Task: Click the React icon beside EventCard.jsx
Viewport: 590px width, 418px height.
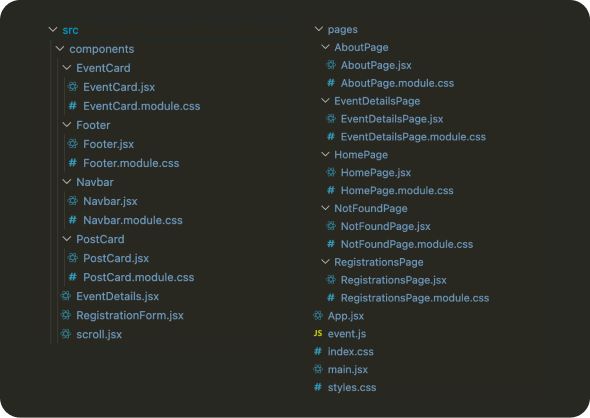Action: tap(73, 87)
